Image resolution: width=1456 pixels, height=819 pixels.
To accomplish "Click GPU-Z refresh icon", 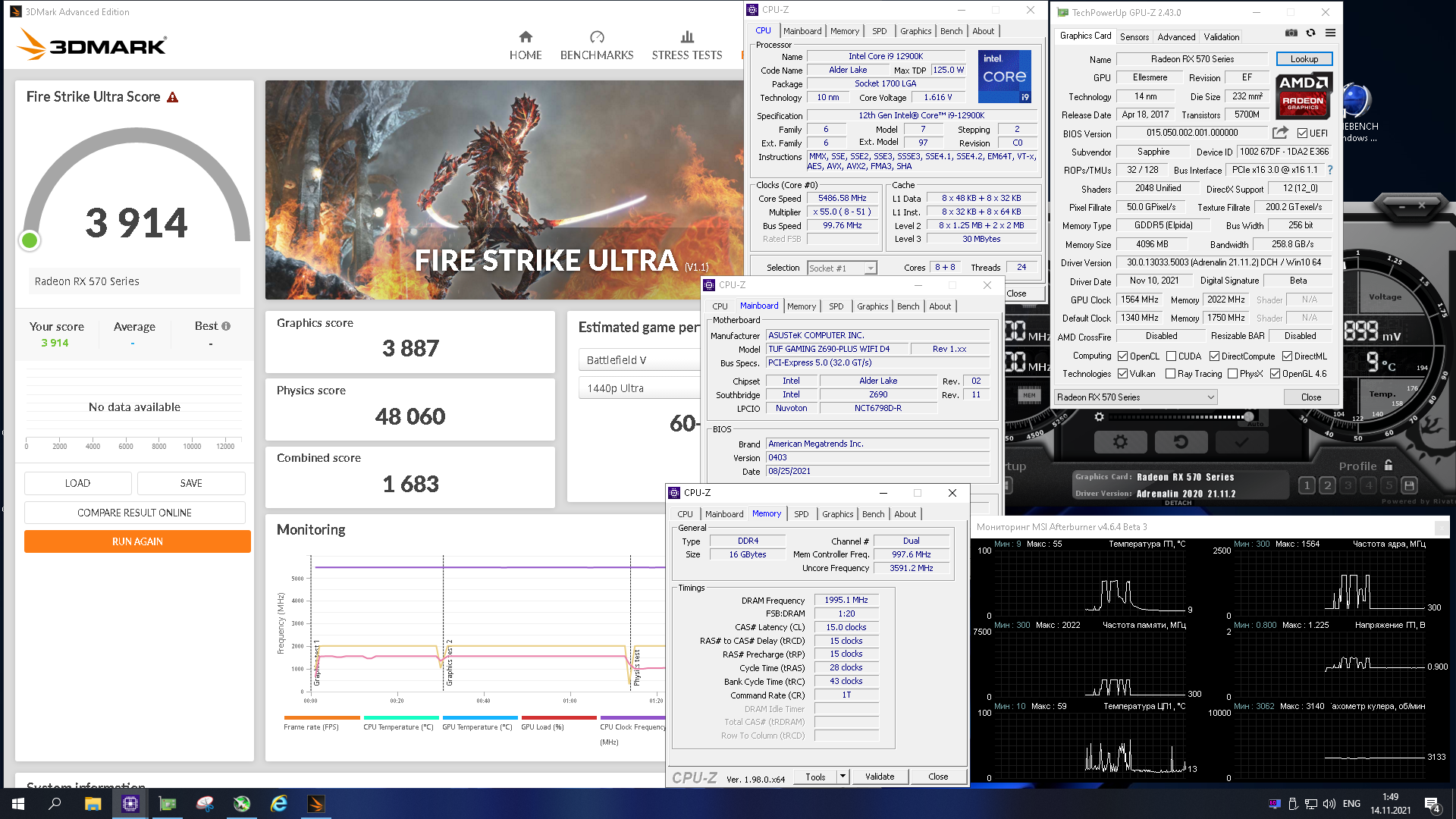I will click(1310, 33).
